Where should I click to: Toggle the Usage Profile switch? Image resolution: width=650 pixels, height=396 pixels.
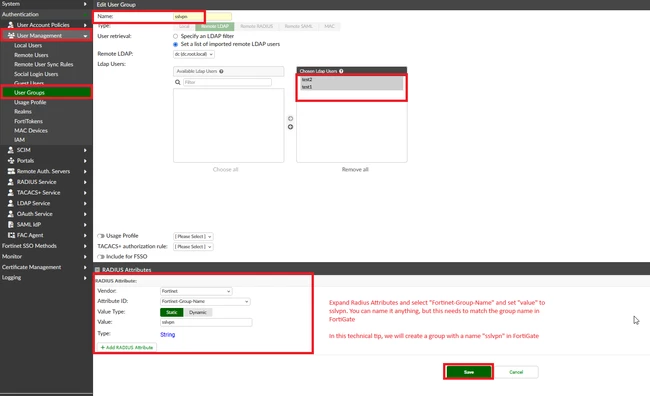pyautogui.click(x=101, y=236)
